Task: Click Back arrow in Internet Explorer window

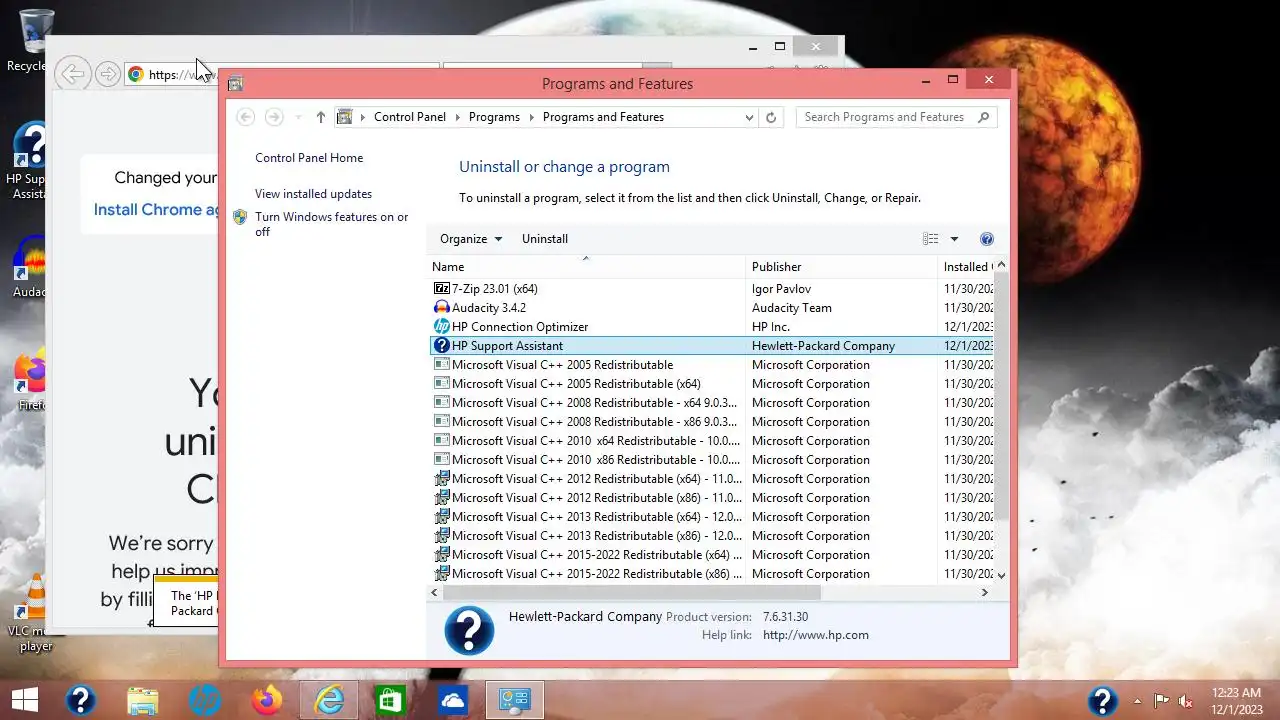Action: [x=72, y=74]
